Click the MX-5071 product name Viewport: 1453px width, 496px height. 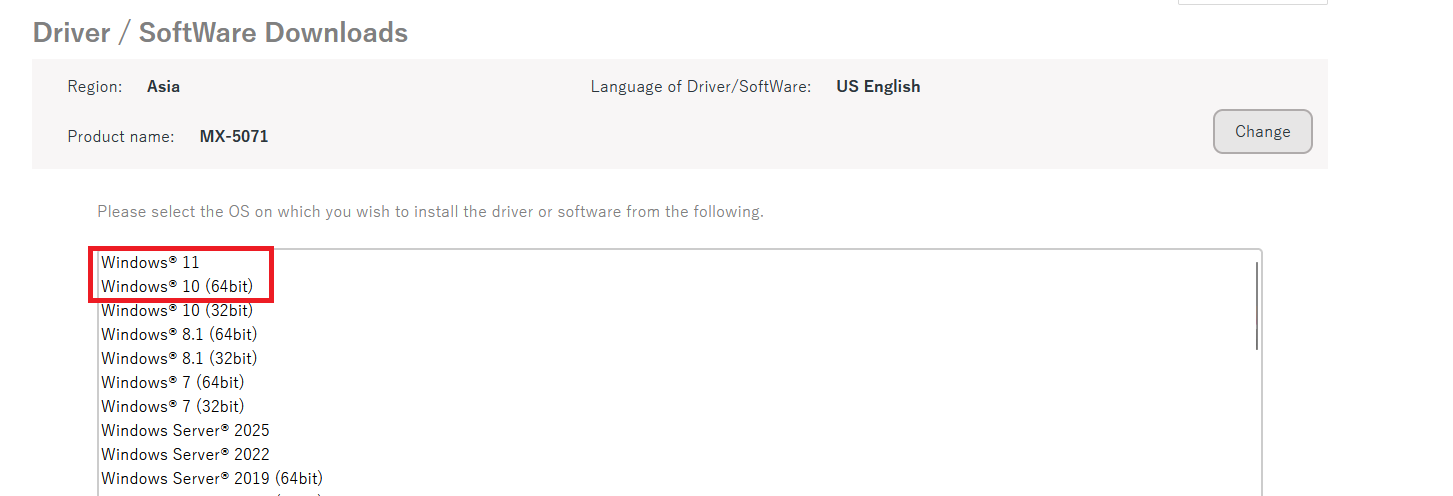click(234, 136)
